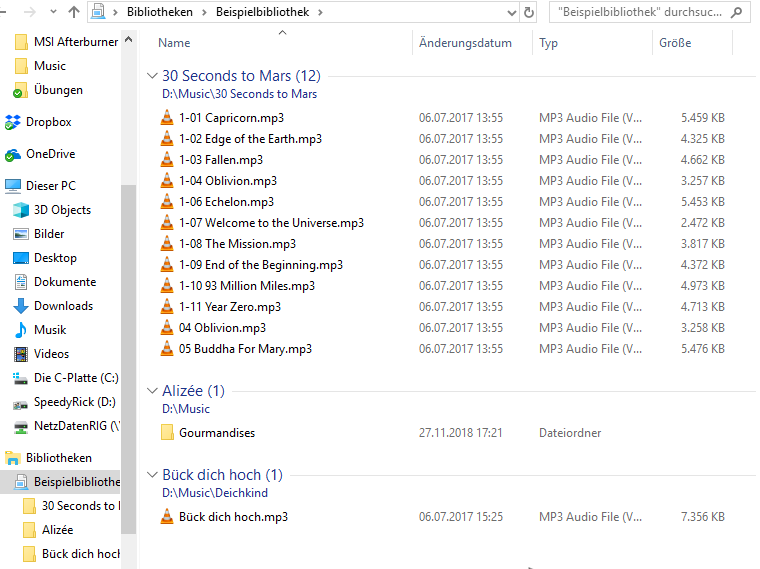Click the VLC icon of 05 Buddha For Mary.mp3
This screenshot has height=569, width=760.
click(167, 348)
